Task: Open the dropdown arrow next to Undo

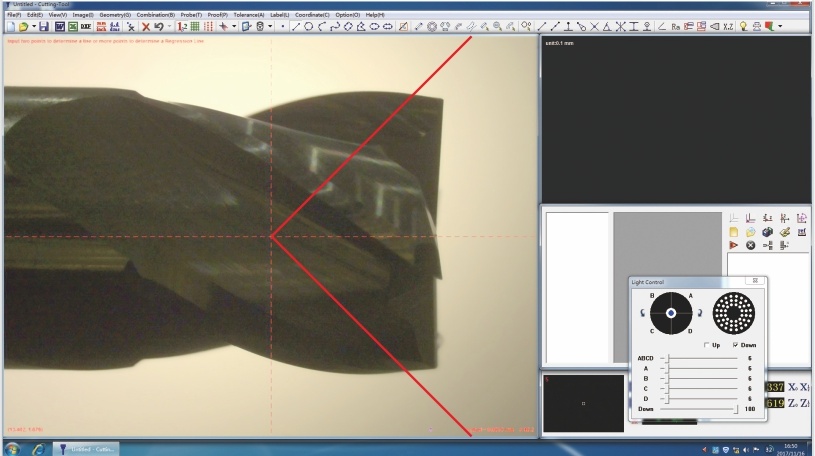Action: pos(170,26)
